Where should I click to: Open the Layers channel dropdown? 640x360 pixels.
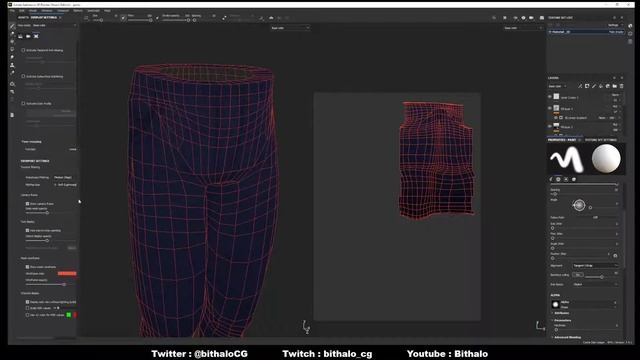[558, 86]
